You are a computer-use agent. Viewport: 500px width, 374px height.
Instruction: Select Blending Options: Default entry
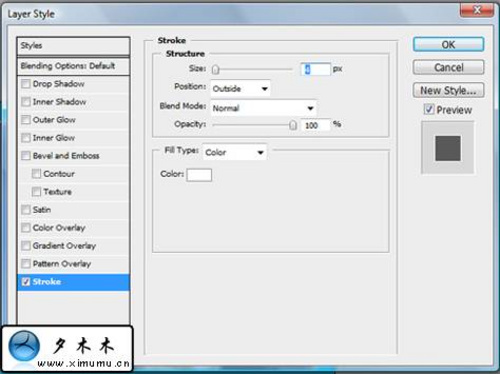click(73, 66)
